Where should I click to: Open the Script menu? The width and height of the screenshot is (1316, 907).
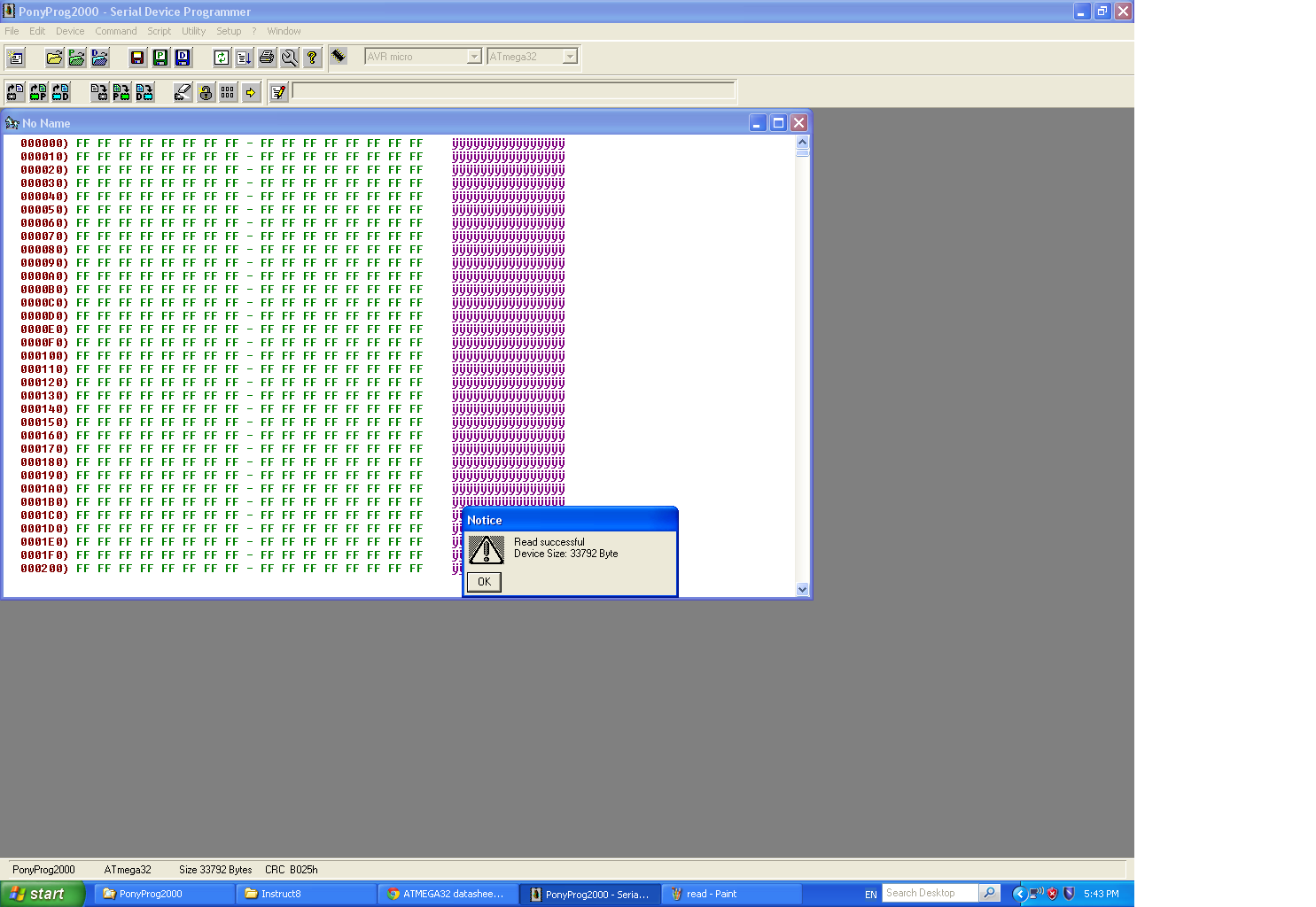160,31
